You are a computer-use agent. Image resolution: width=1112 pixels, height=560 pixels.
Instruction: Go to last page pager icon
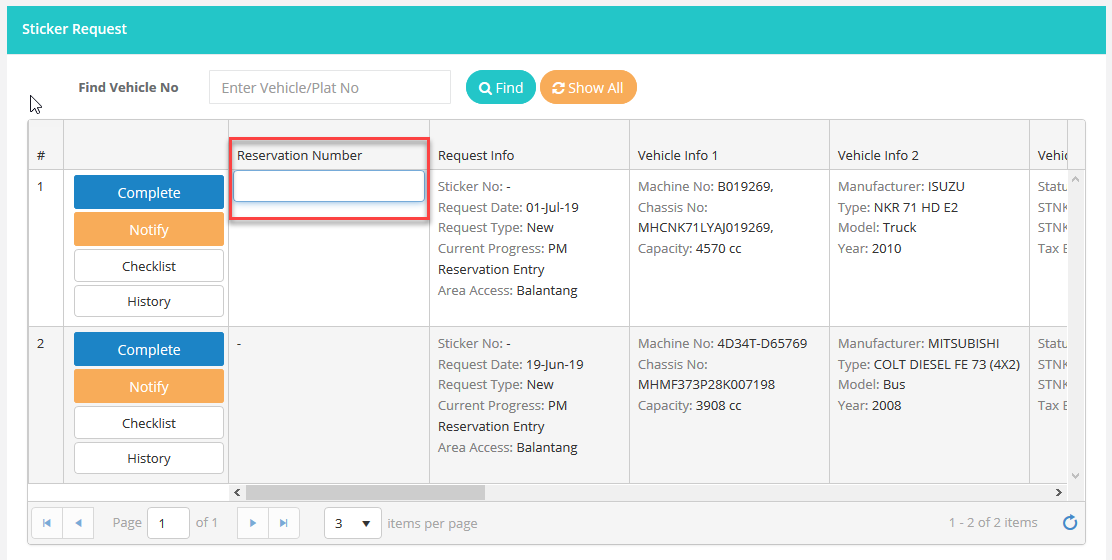[x=284, y=522]
